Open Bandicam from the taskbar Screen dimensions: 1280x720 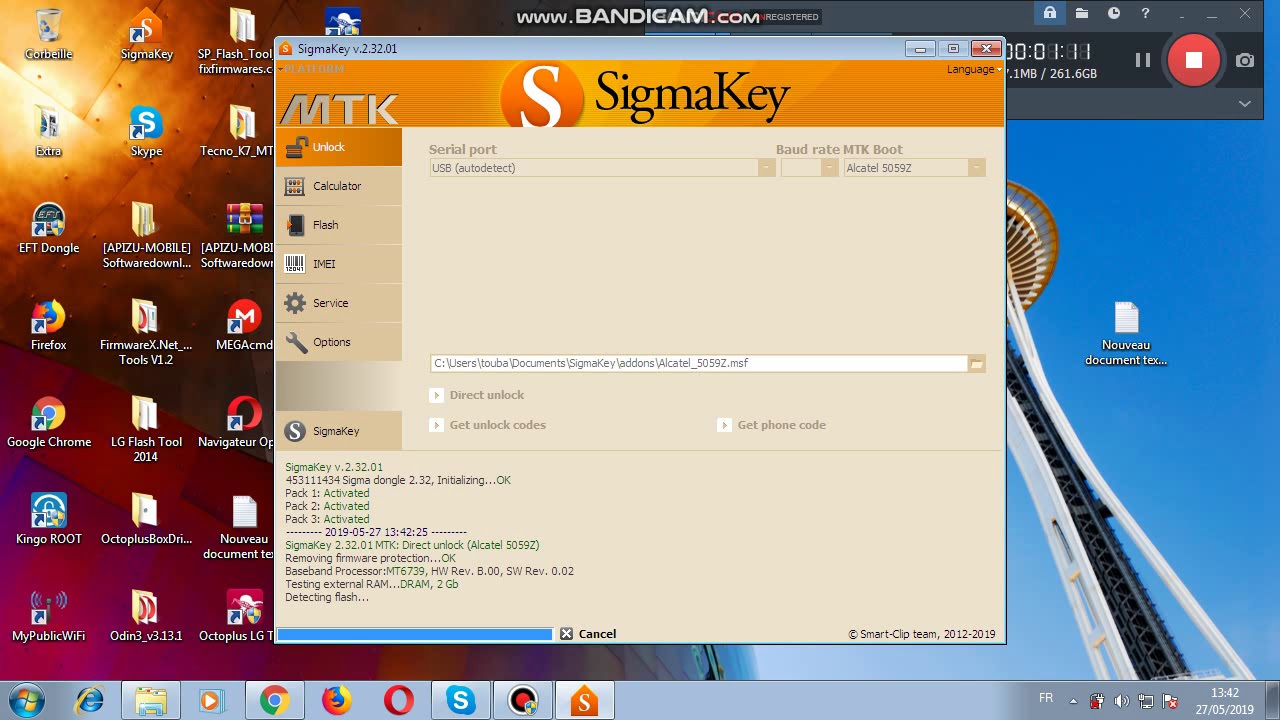click(523, 701)
